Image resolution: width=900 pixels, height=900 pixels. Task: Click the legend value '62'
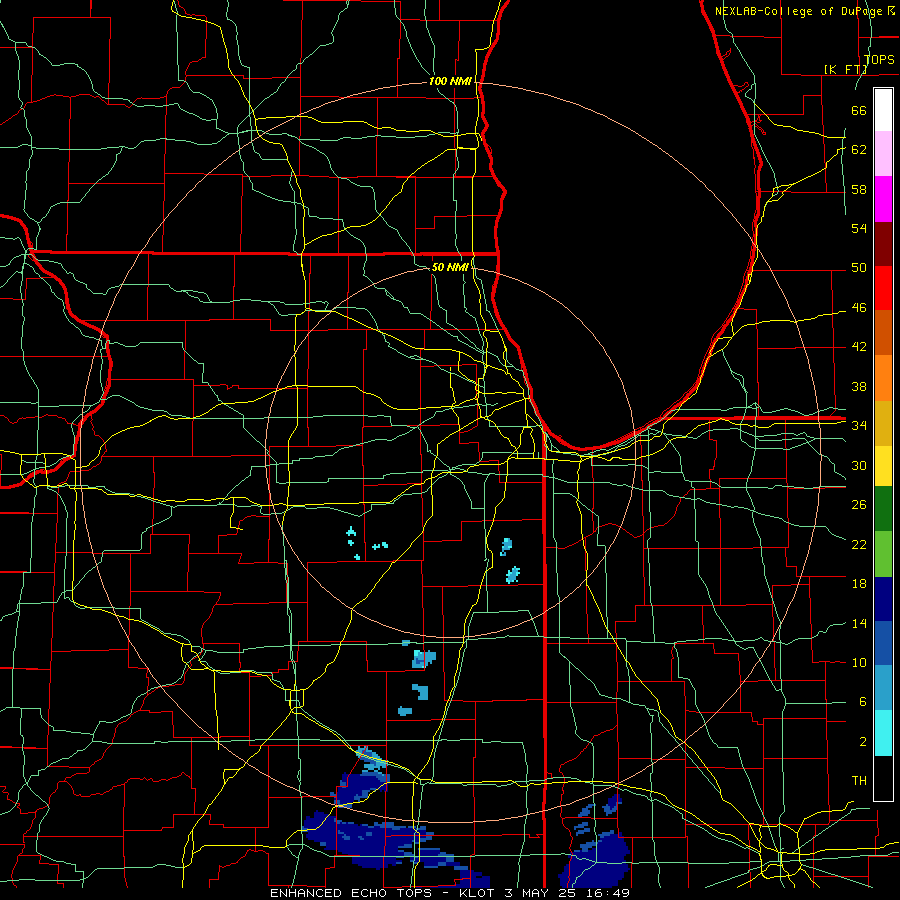coord(859,150)
